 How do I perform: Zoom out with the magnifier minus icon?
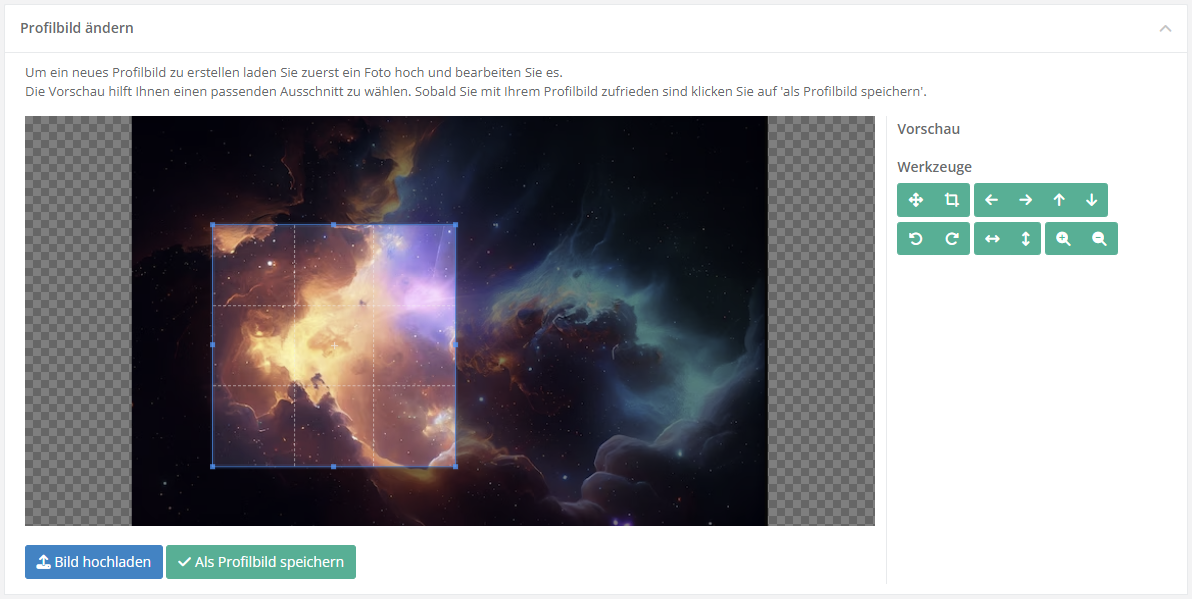pos(1099,239)
